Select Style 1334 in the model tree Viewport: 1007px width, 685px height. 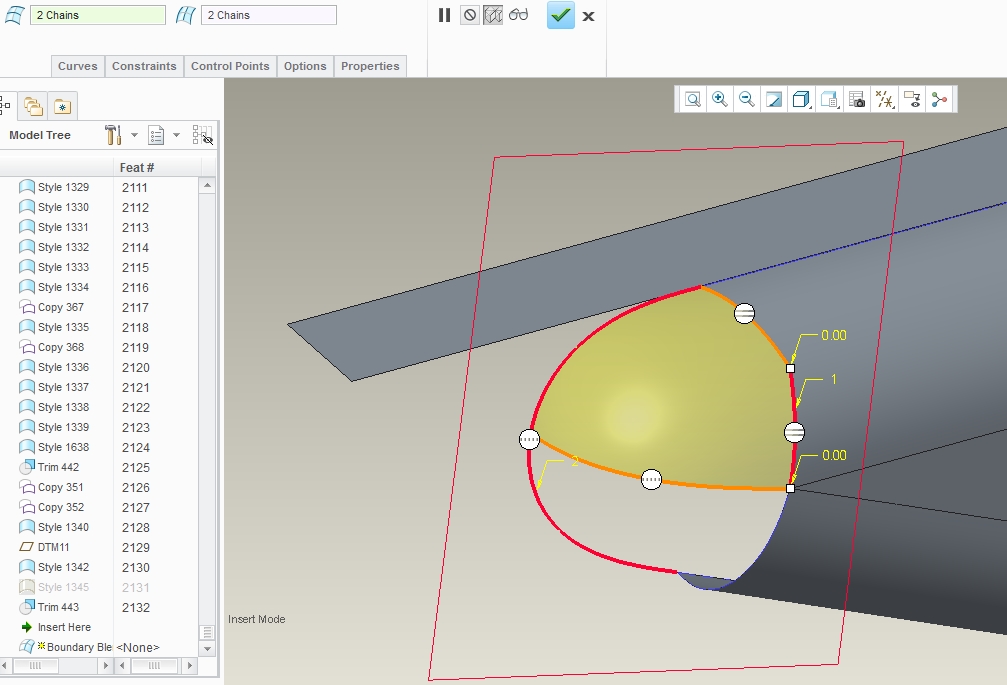(63, 287)
